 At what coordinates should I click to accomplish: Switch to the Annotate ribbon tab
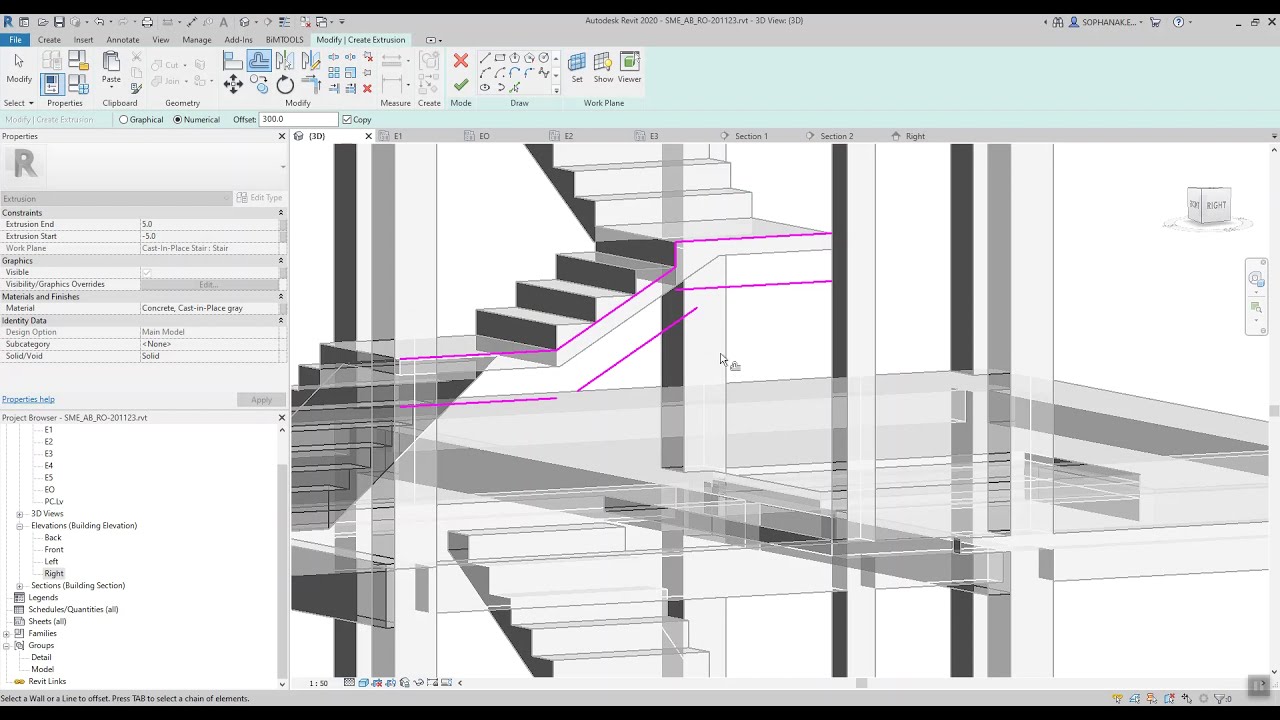click(123, 40)
